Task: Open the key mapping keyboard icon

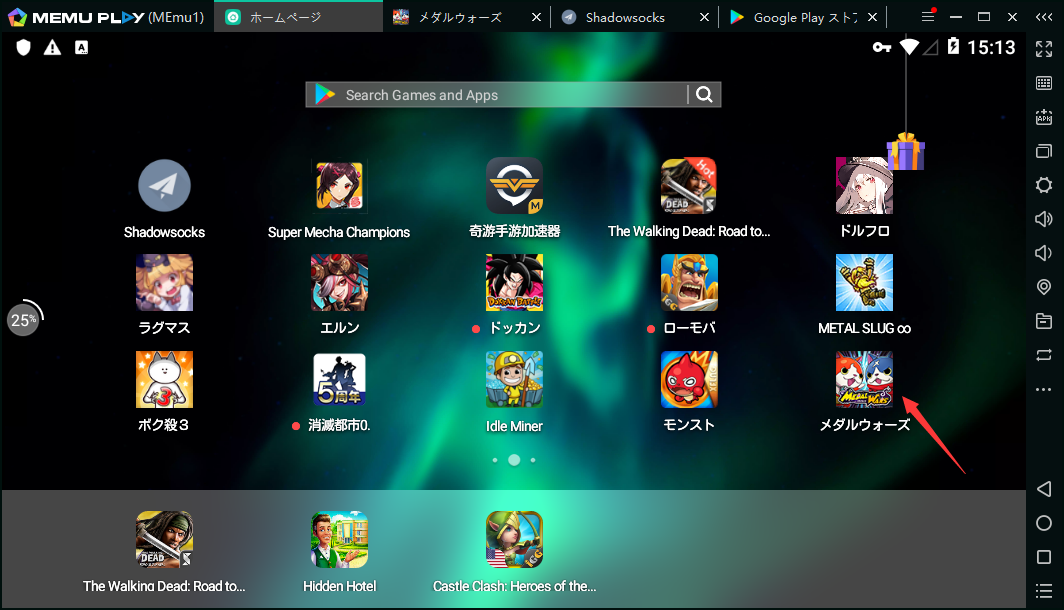Action: click(x=1044, y=83)
